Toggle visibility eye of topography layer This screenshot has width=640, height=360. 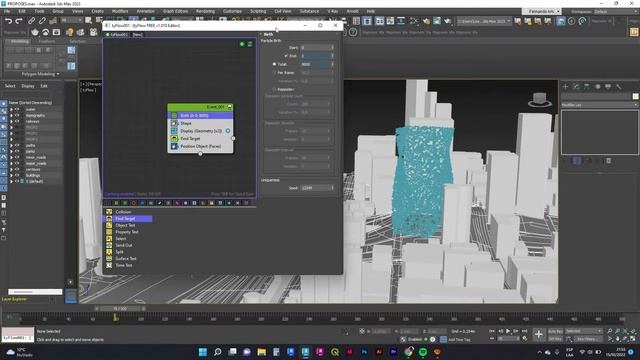[17, 116]
